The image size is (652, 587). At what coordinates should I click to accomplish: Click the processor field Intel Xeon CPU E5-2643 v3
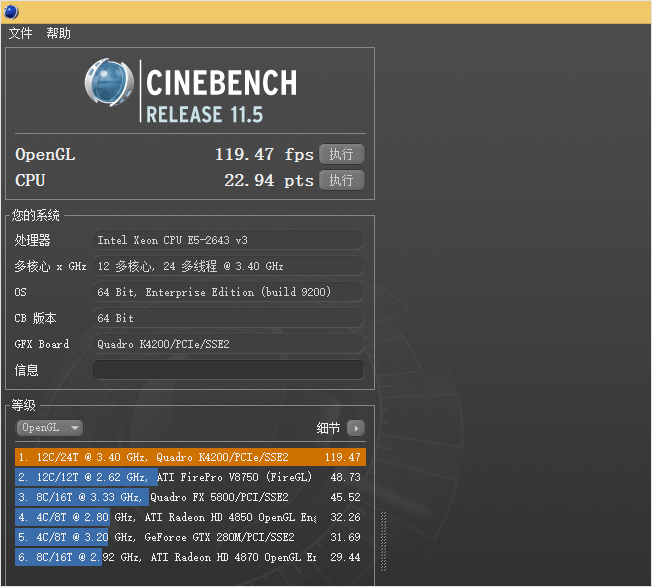click(228, 240)
